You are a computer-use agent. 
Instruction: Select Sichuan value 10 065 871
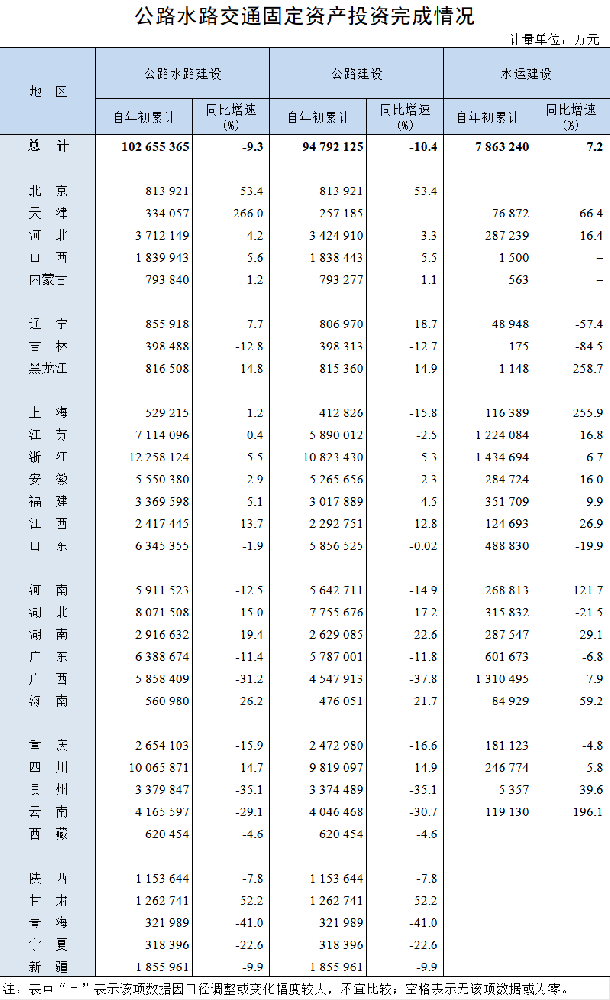pos(160,767)
